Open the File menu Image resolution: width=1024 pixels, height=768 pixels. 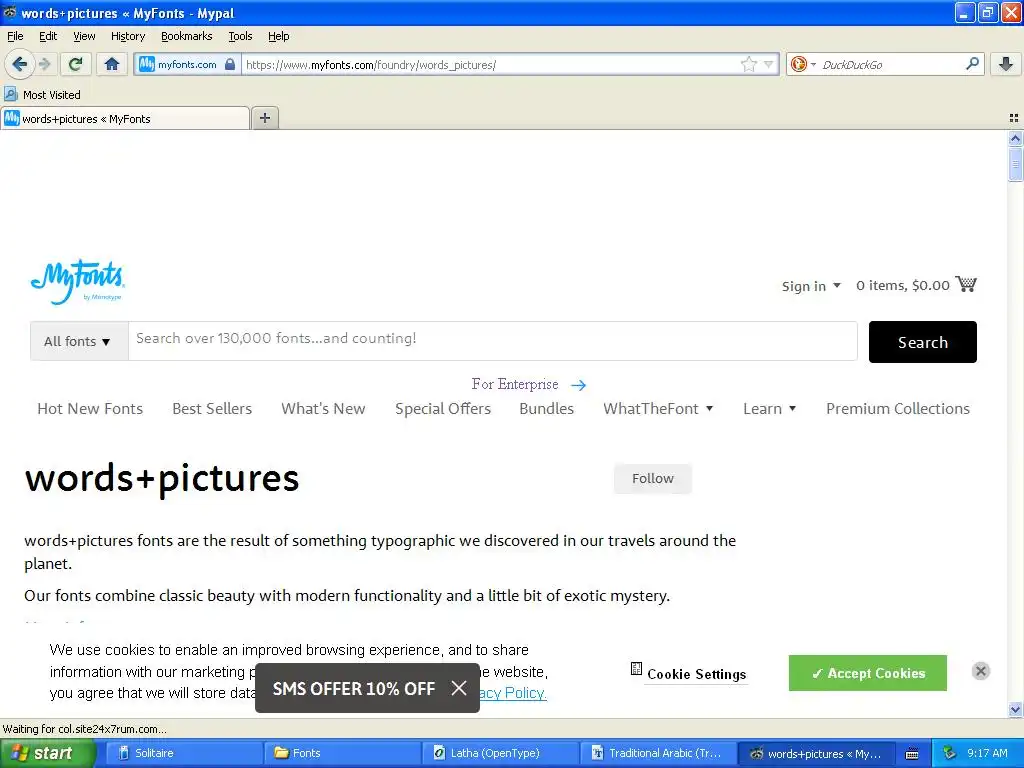[x=15, y=36]
